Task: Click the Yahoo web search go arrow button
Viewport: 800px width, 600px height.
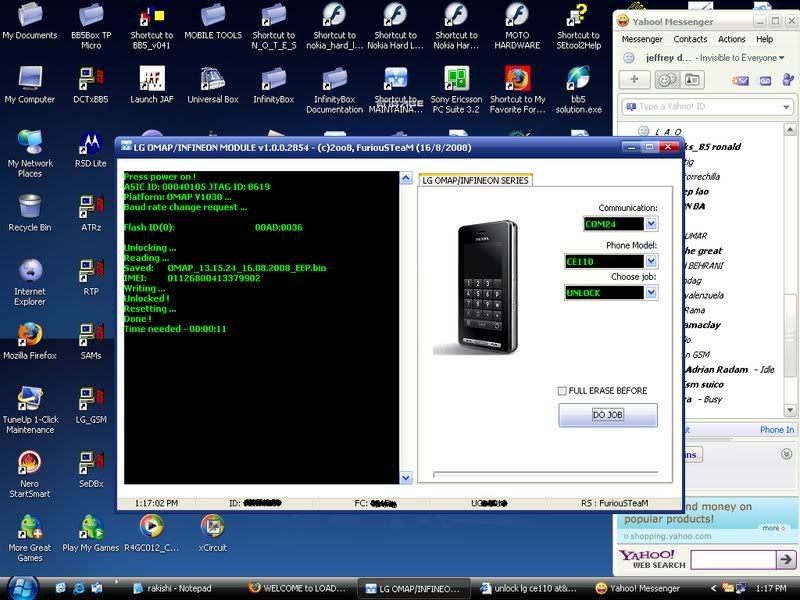Action: 785,560
